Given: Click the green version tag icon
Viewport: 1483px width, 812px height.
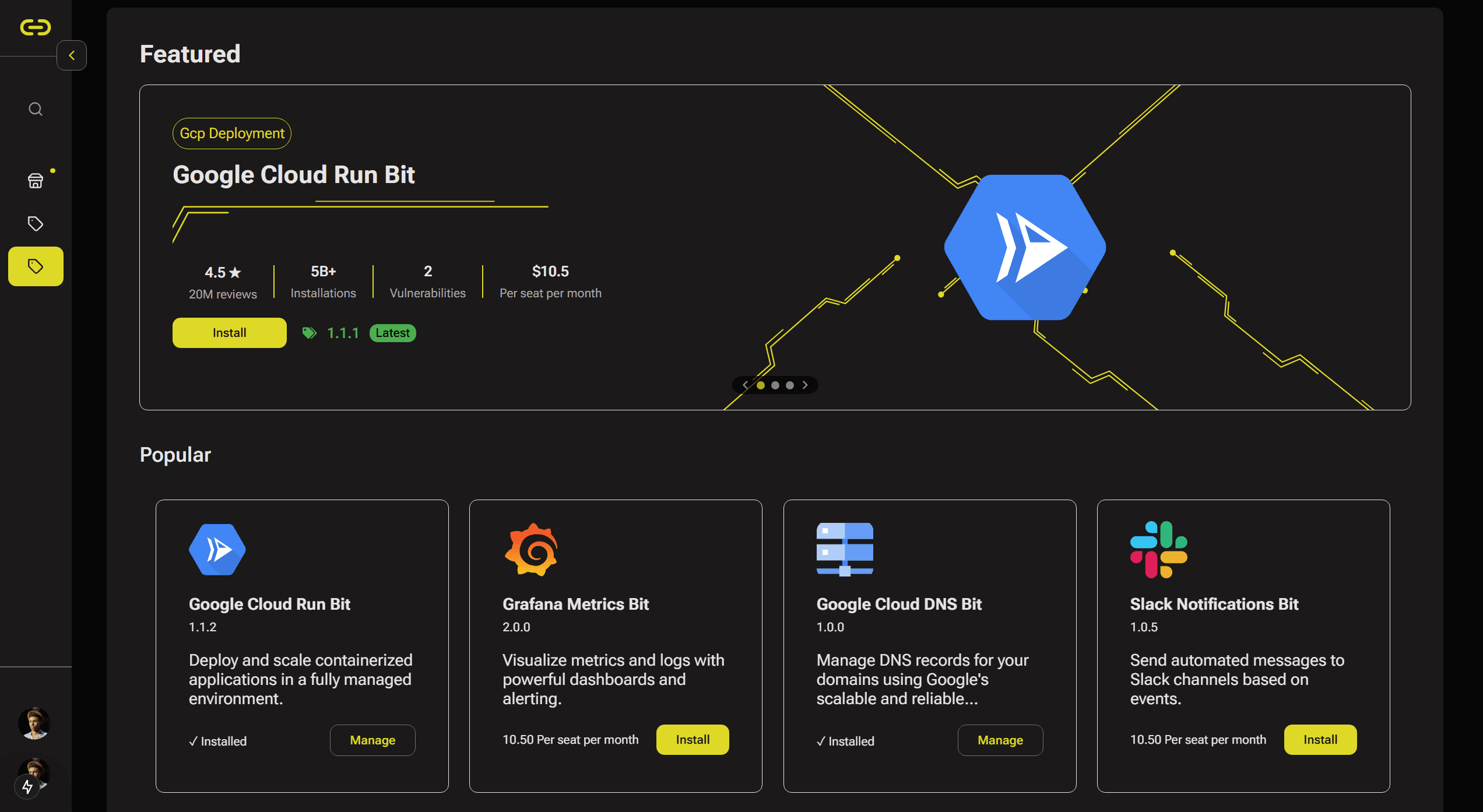Looking at the screenshot, I should click(x=310, y=333).
